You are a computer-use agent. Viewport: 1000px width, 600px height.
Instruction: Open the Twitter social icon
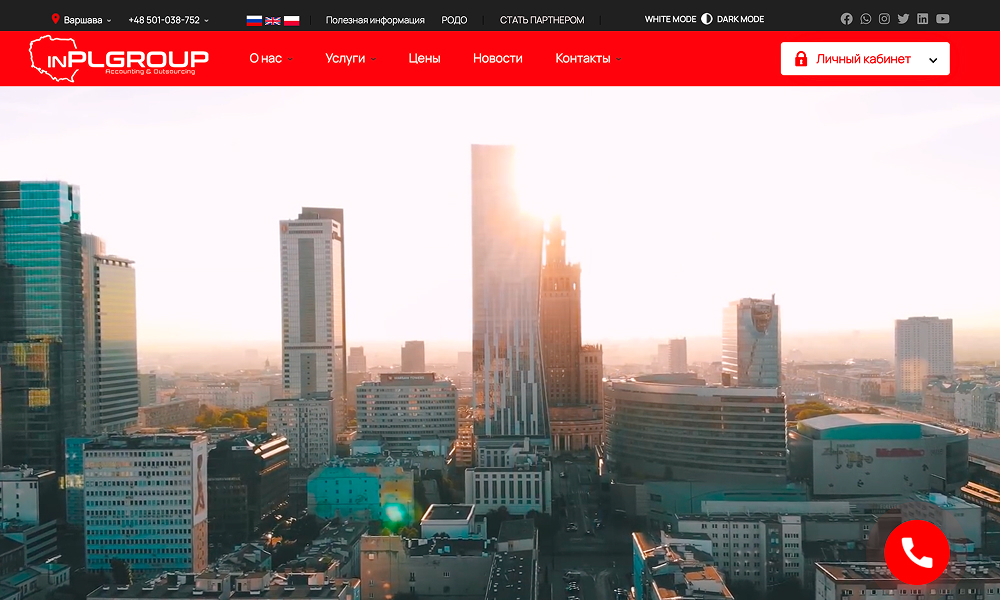(x=903, y=19)
